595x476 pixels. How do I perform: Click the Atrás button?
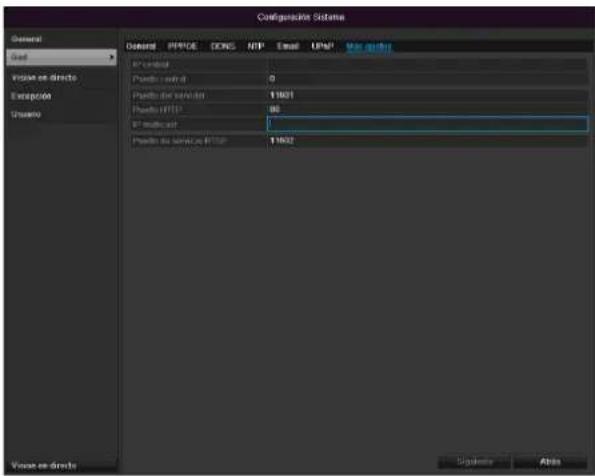click(x=550, y=462)
